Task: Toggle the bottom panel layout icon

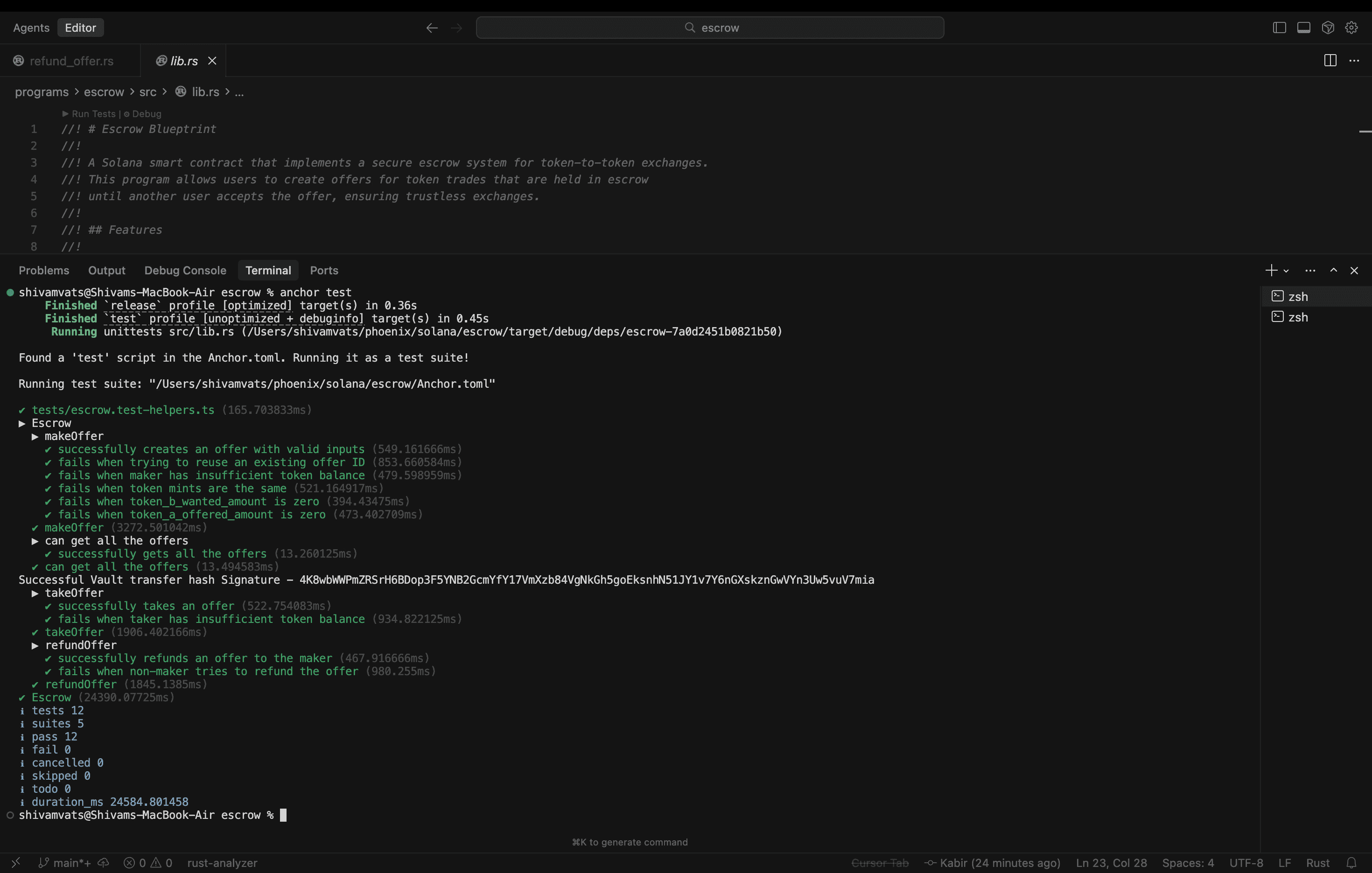Action: tap(1303, 28)
